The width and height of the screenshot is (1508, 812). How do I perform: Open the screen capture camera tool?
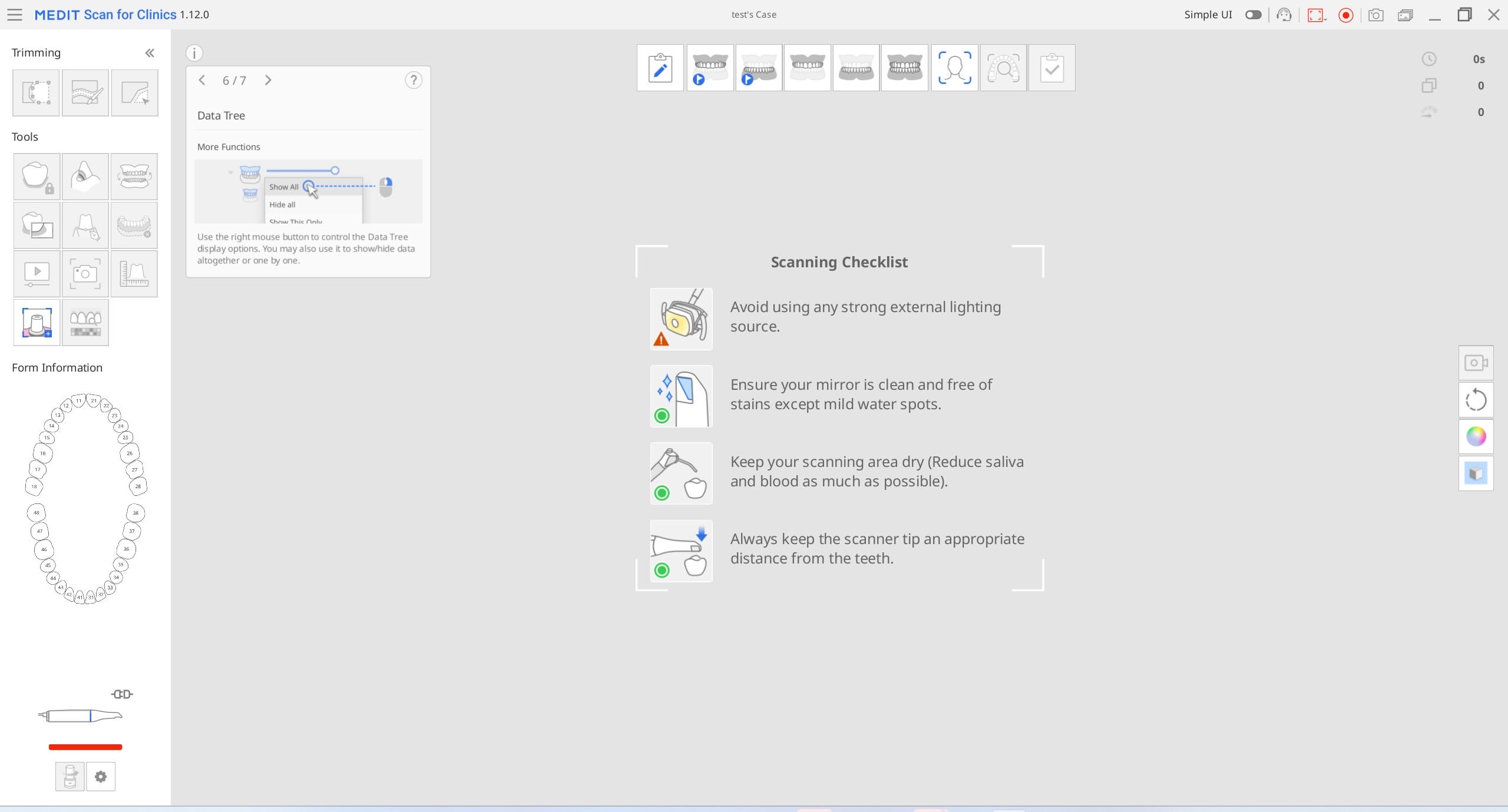tap(85, 274)
